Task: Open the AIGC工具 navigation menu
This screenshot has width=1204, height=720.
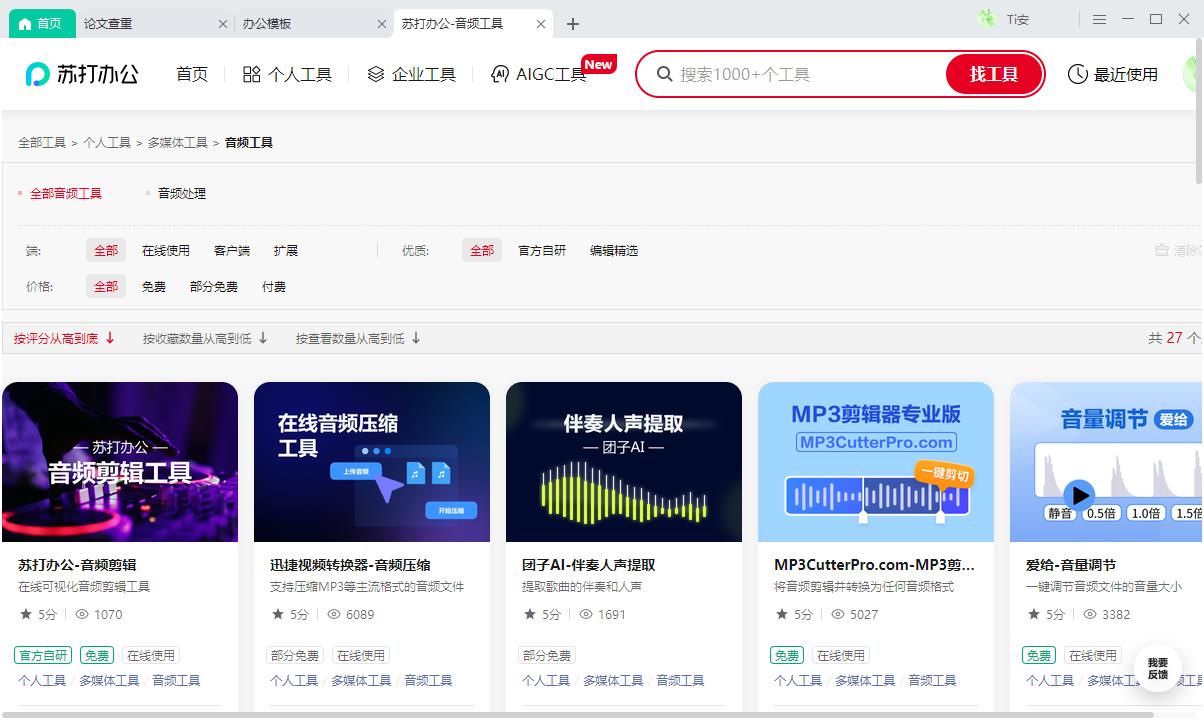Action: [539, 74]
